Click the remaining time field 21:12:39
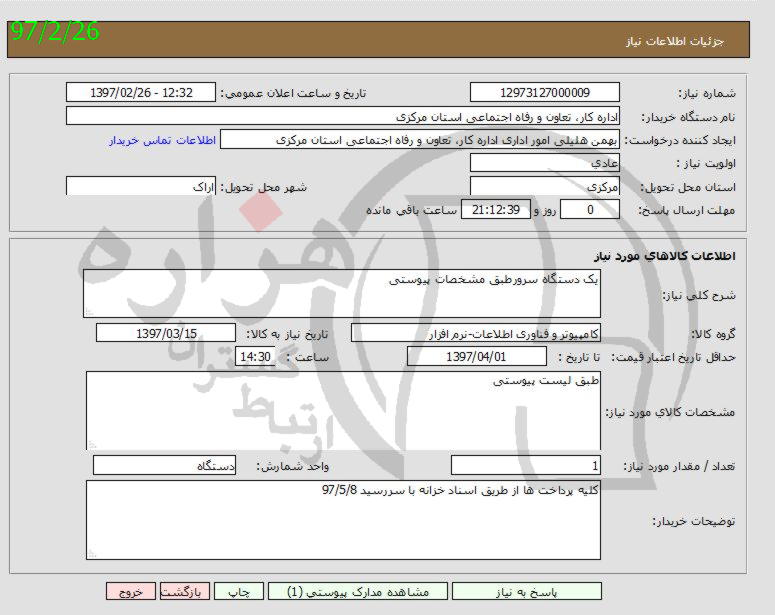Image resolution: width=775 pixels, height=615 pixels. point(496,210)
